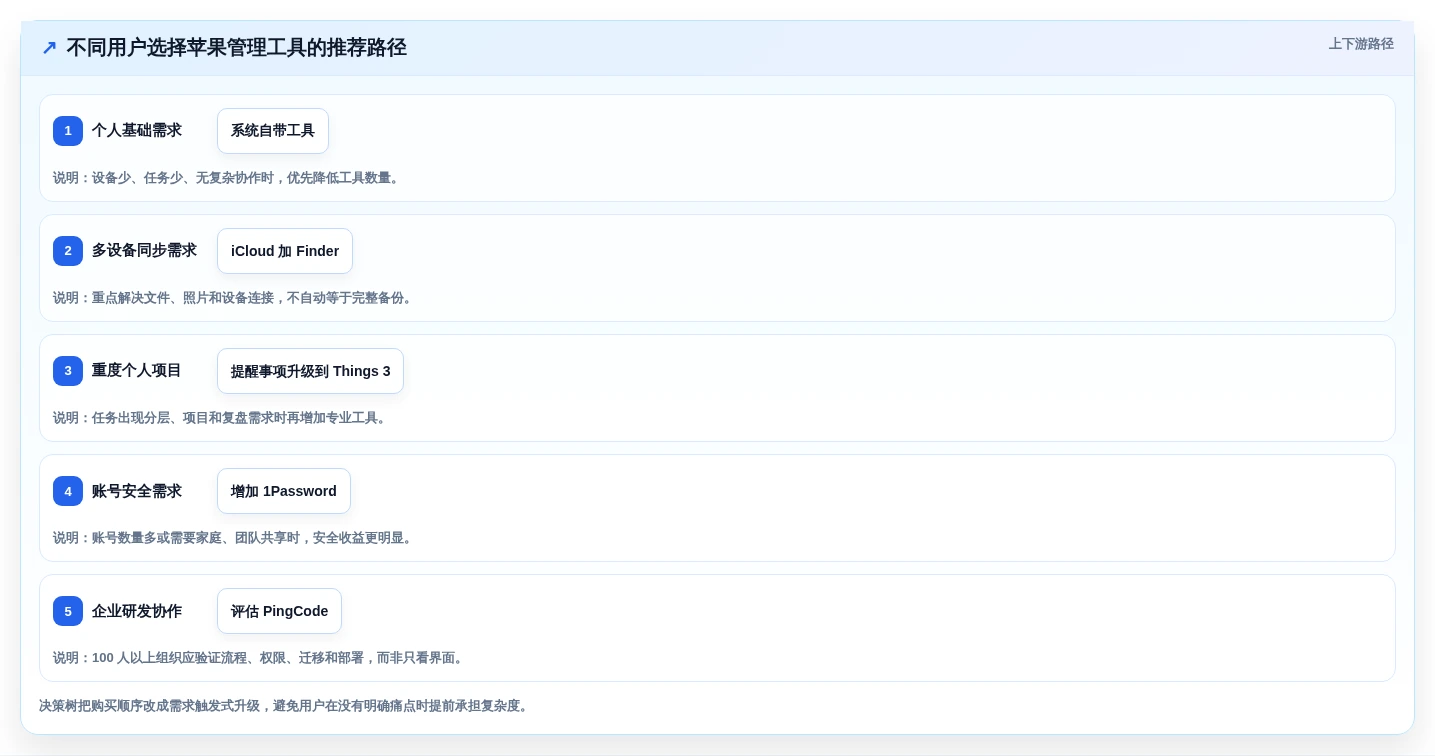
Task: Click the 评估 PingCode chip
Action: click(279, 611)
